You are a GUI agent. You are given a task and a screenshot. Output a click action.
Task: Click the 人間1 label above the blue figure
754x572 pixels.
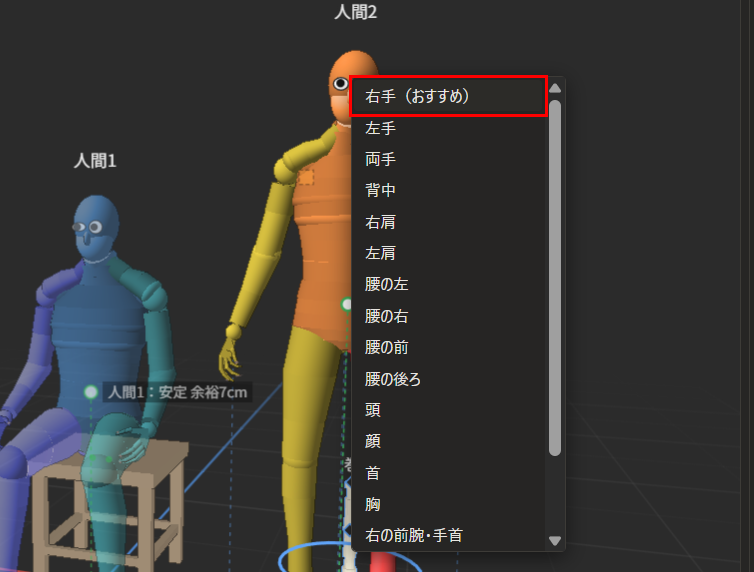coord(95,161)
